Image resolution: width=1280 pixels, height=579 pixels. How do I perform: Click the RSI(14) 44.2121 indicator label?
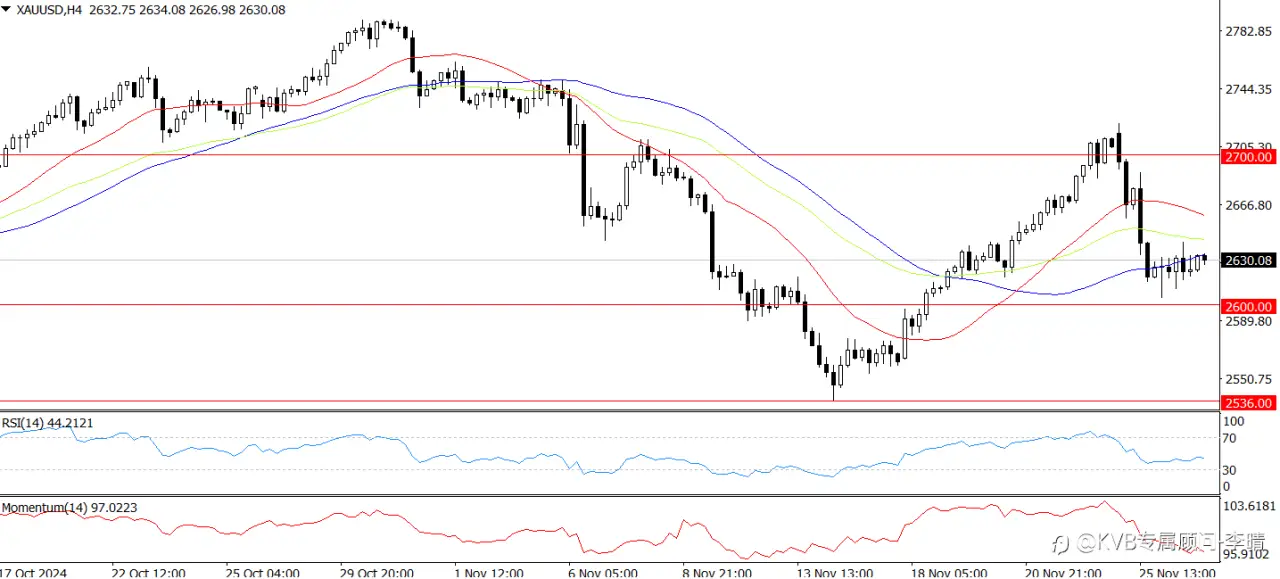48,423
